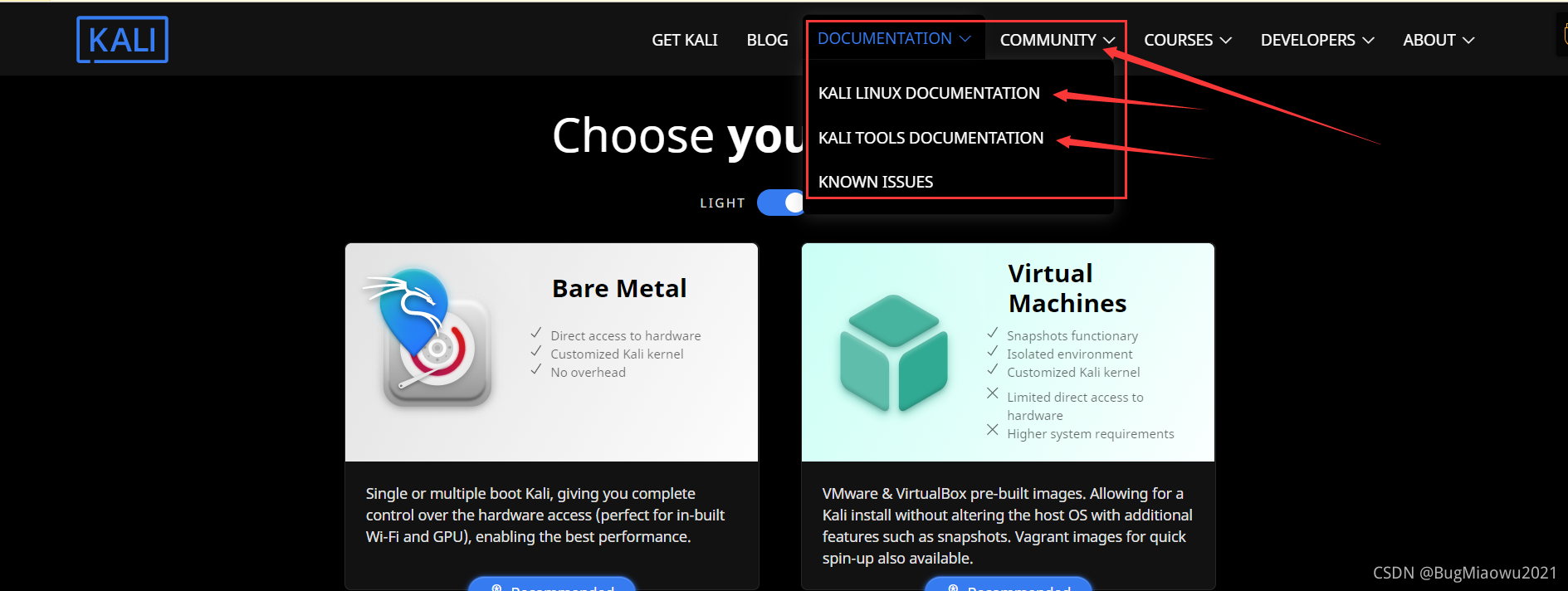Viewport: 1568px width, 591px height.
Task: Click 'Direct access to hardware' text
Action: point(626,335)
